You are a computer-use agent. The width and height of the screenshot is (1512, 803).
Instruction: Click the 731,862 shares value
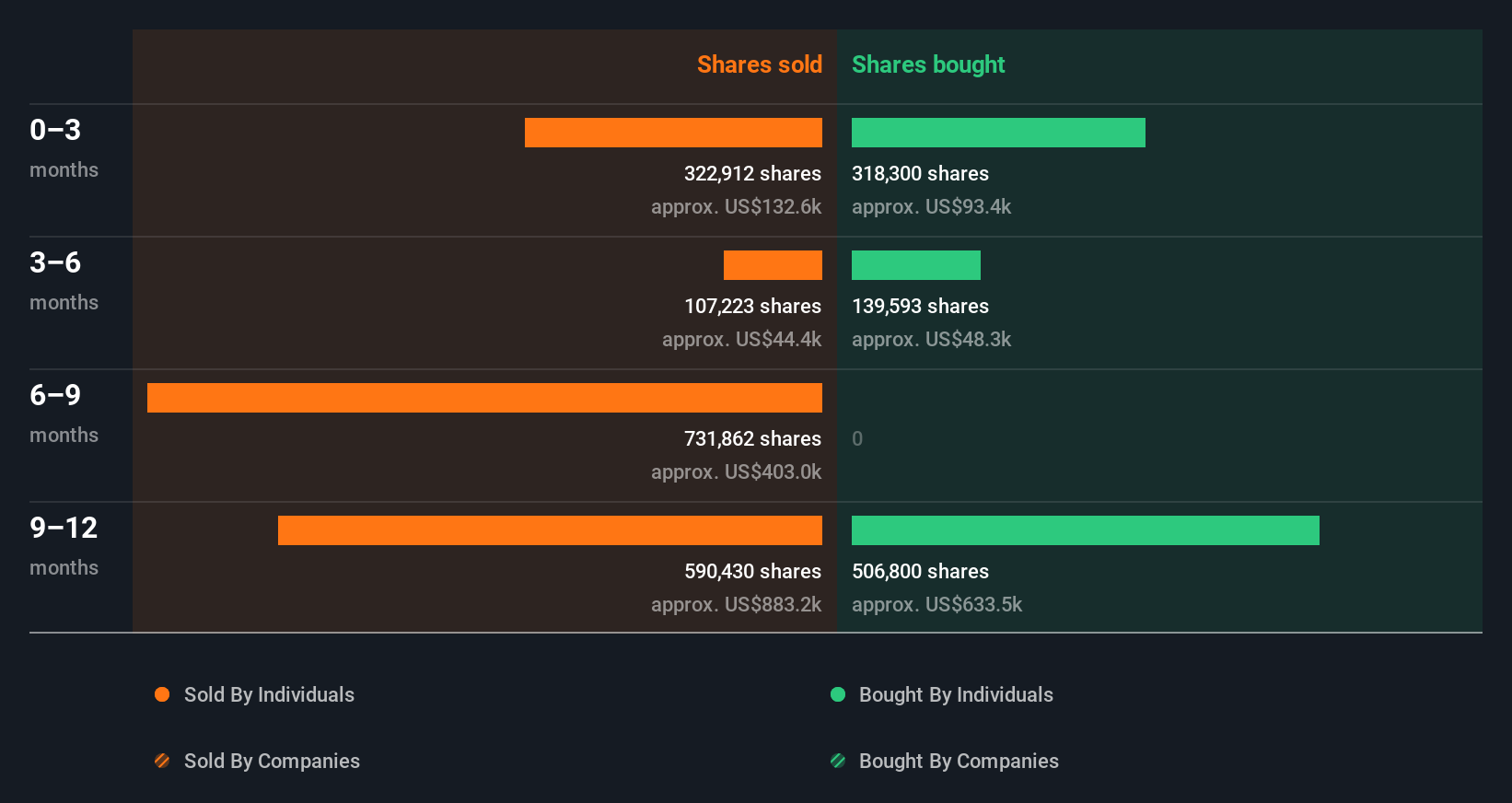752,438
